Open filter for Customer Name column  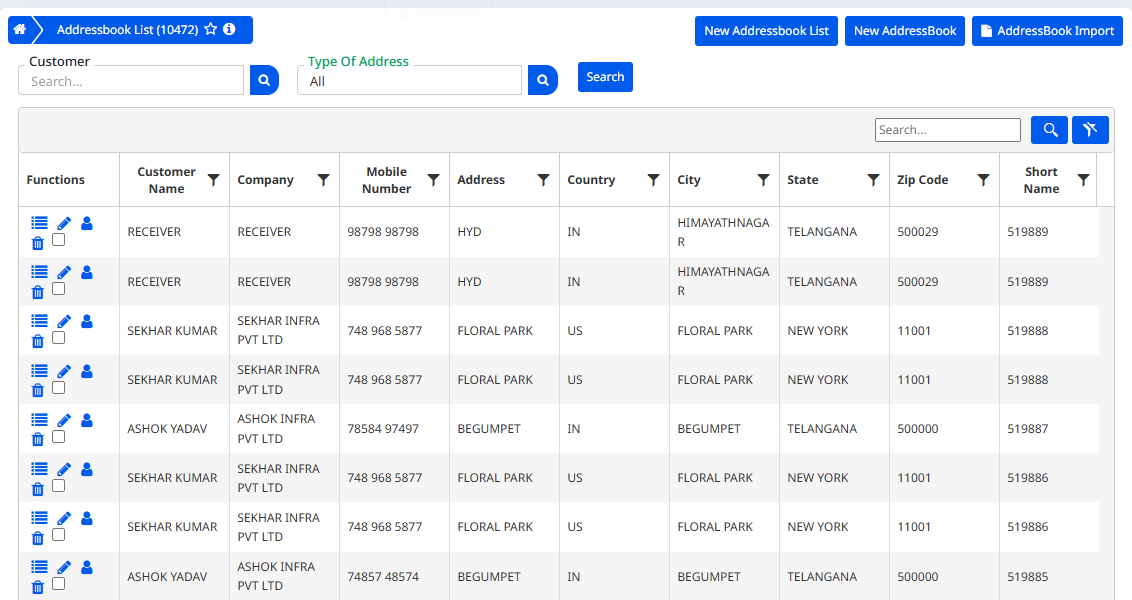click(214, 180)
